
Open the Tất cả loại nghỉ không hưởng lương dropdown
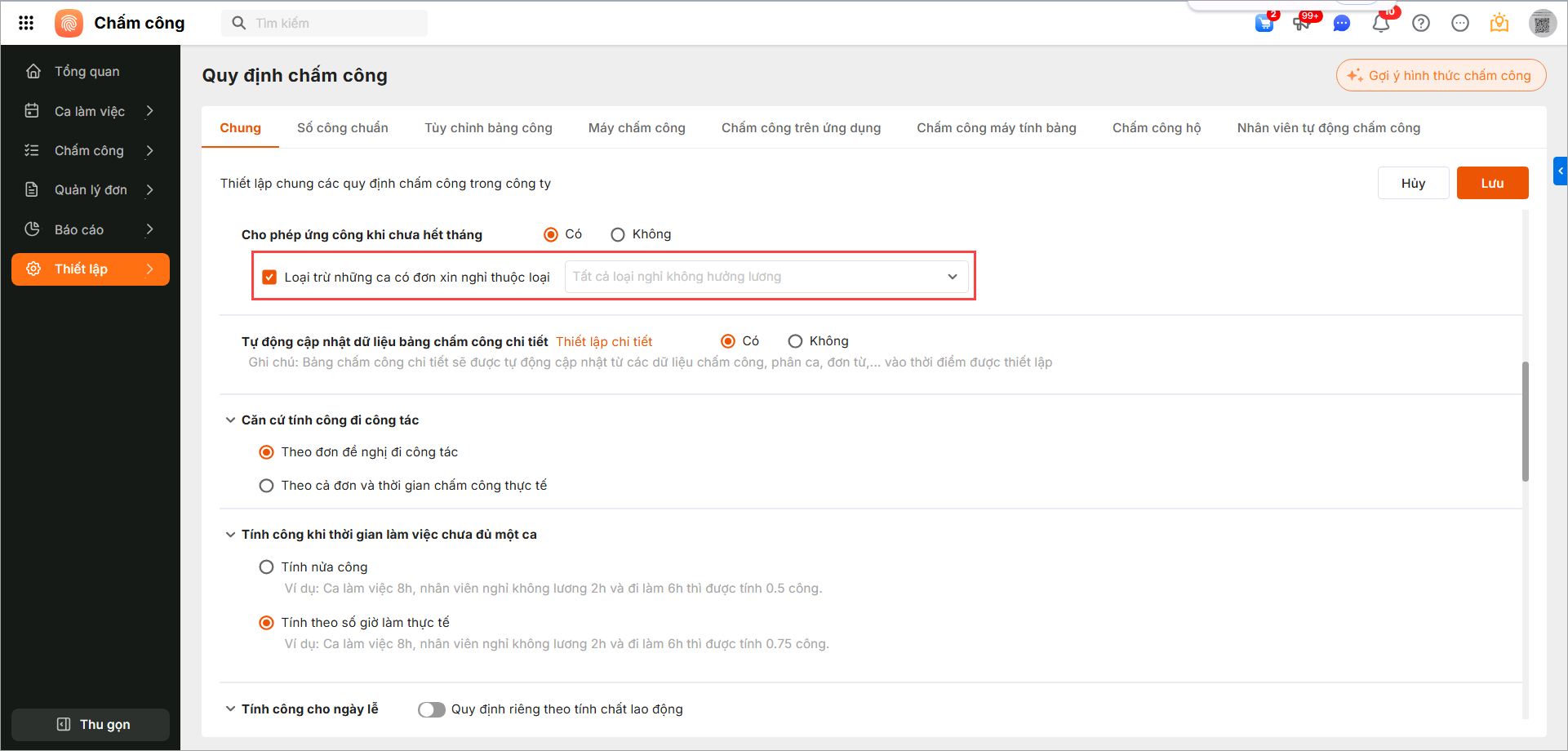point(766,277)
